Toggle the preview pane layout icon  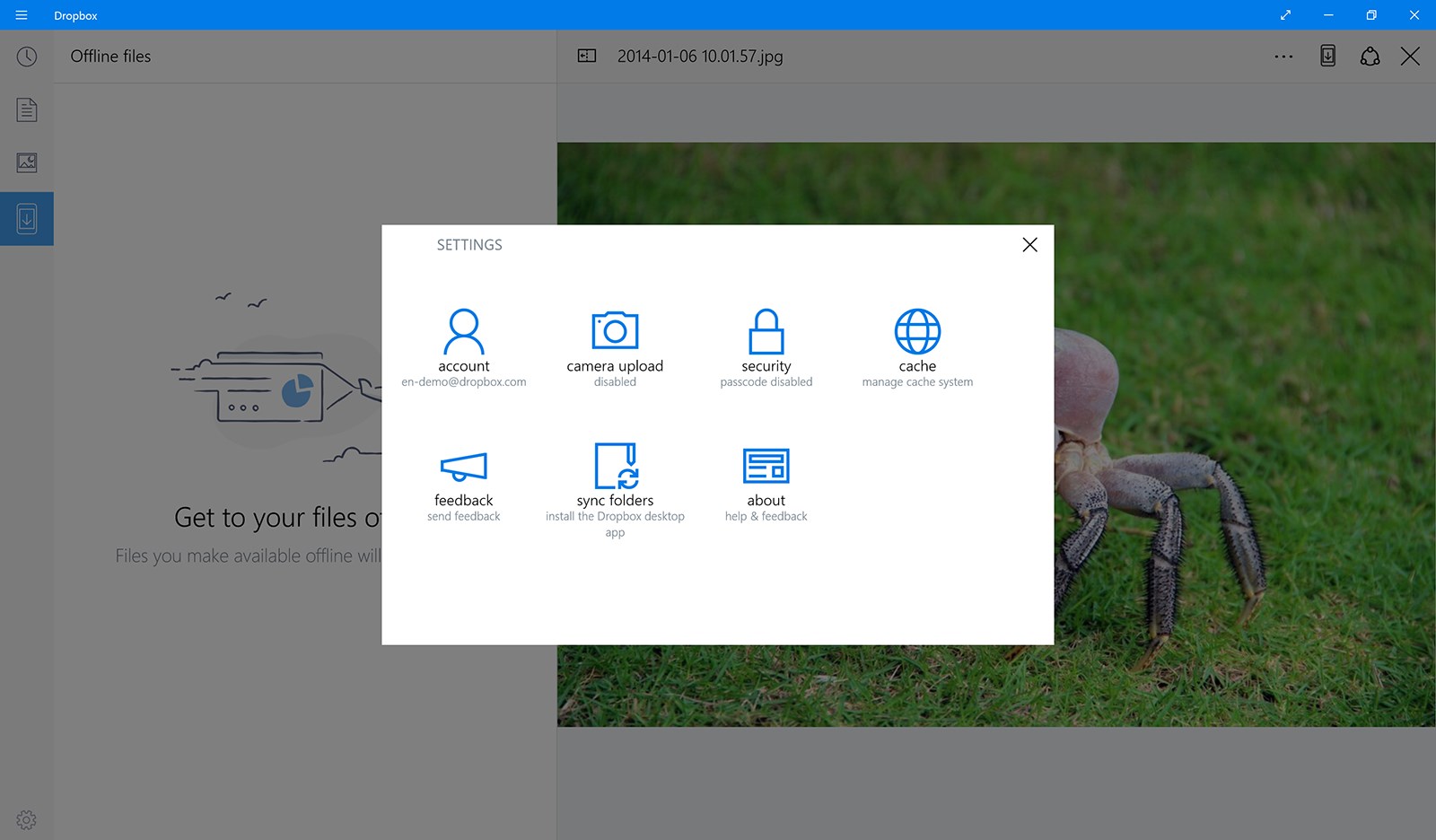pyautogui.click(x=587, y=56)
